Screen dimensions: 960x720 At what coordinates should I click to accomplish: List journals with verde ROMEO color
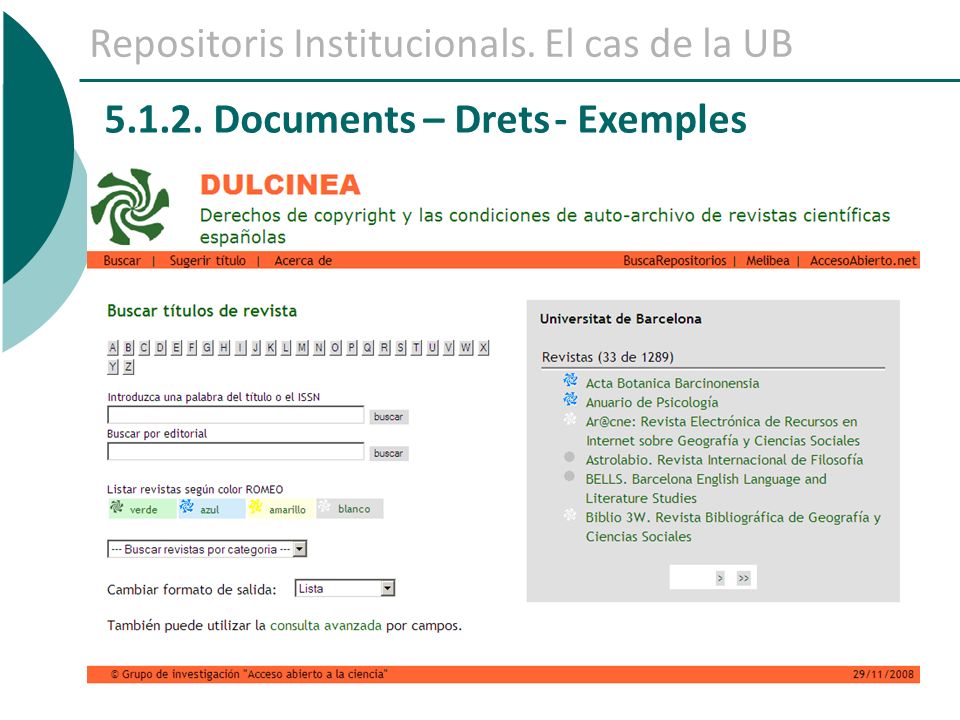142,509
